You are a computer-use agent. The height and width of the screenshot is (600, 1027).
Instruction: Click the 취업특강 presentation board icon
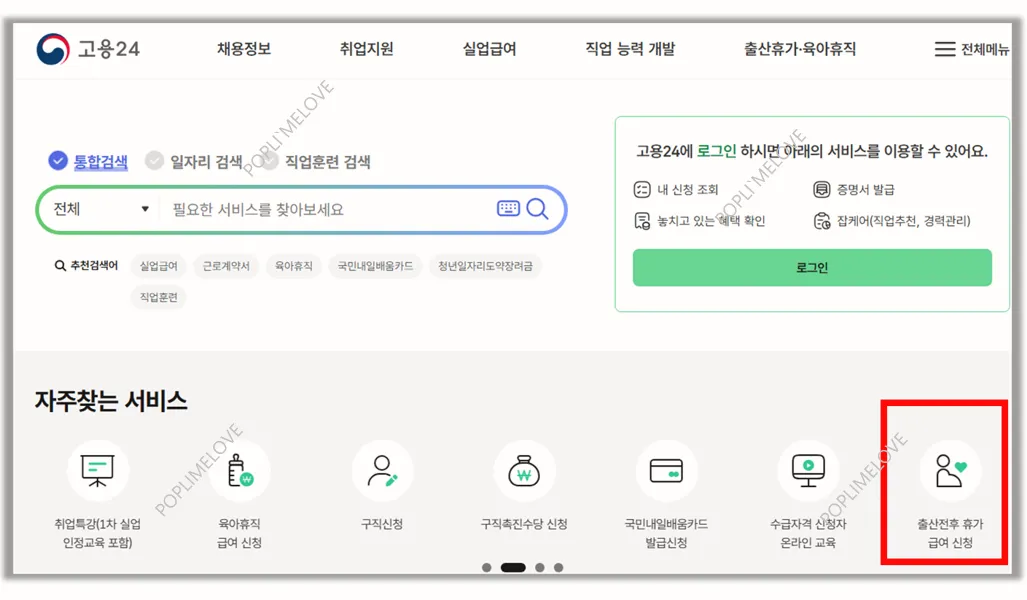pyautogui.click(x=98, y=470)
